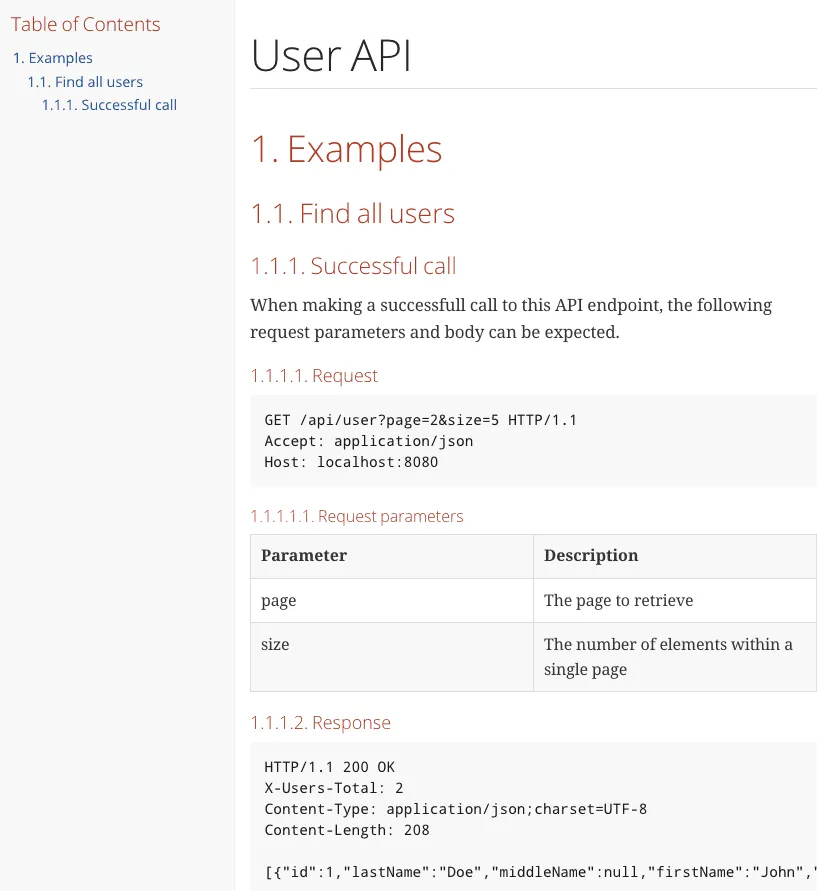
Task: Click the X-Users-Total response header line
Action: [x=332, y=787]
